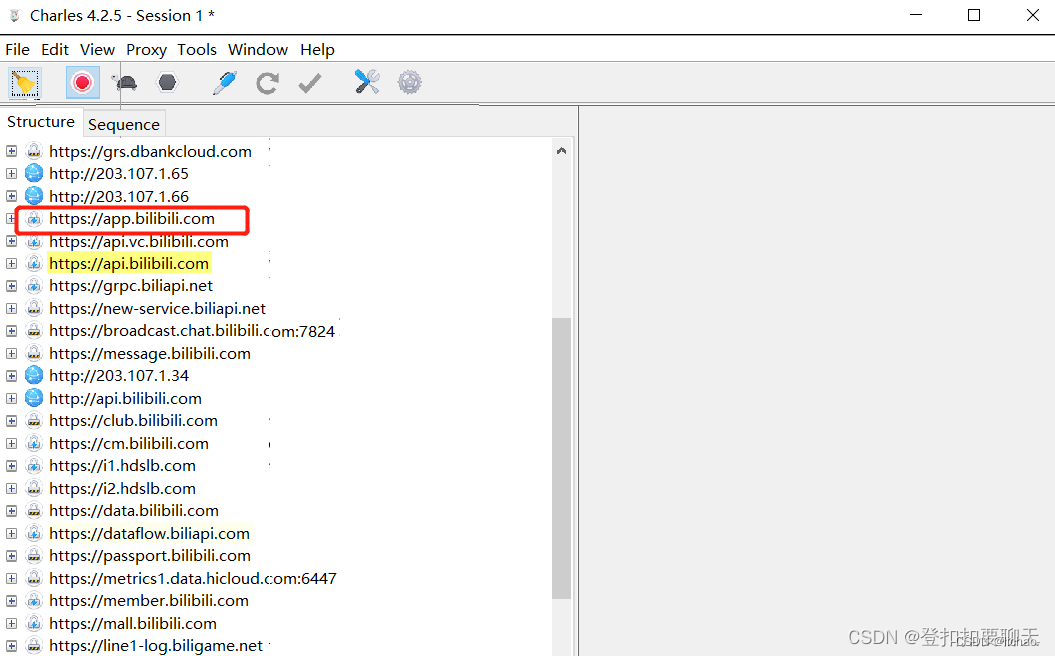Viewport: 1055px width, 656px height.
Task: Switch to the Sequence tab
Action: coord(124,124)
